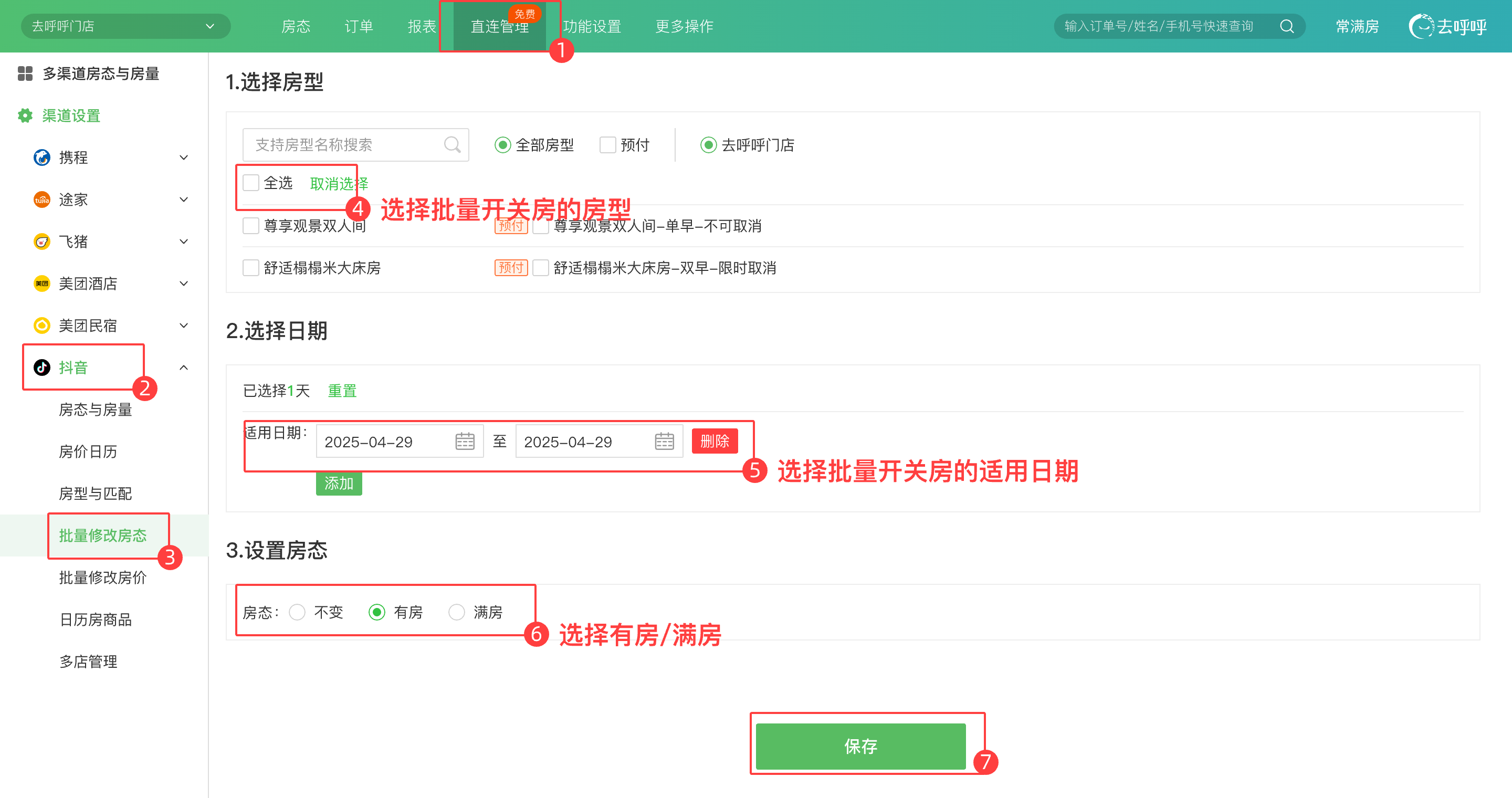Collapse the 抖音 submenu chevron

184,367
